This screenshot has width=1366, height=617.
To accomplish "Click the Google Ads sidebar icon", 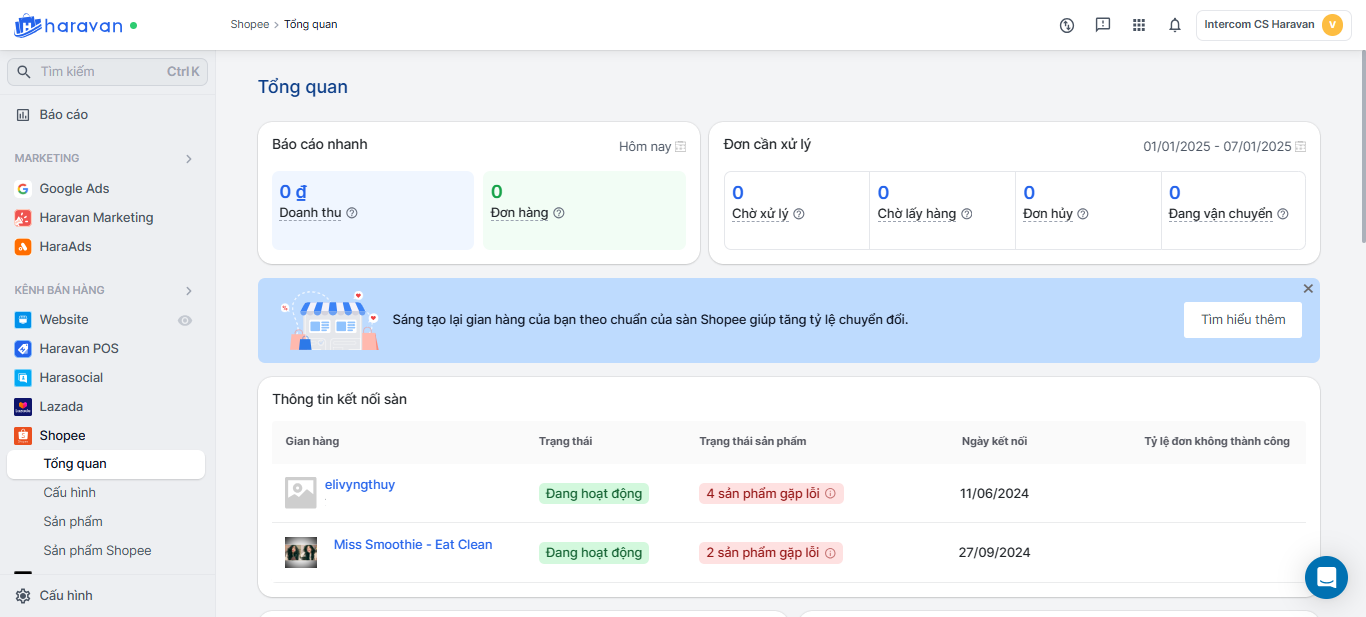I will tap(23, 189).
